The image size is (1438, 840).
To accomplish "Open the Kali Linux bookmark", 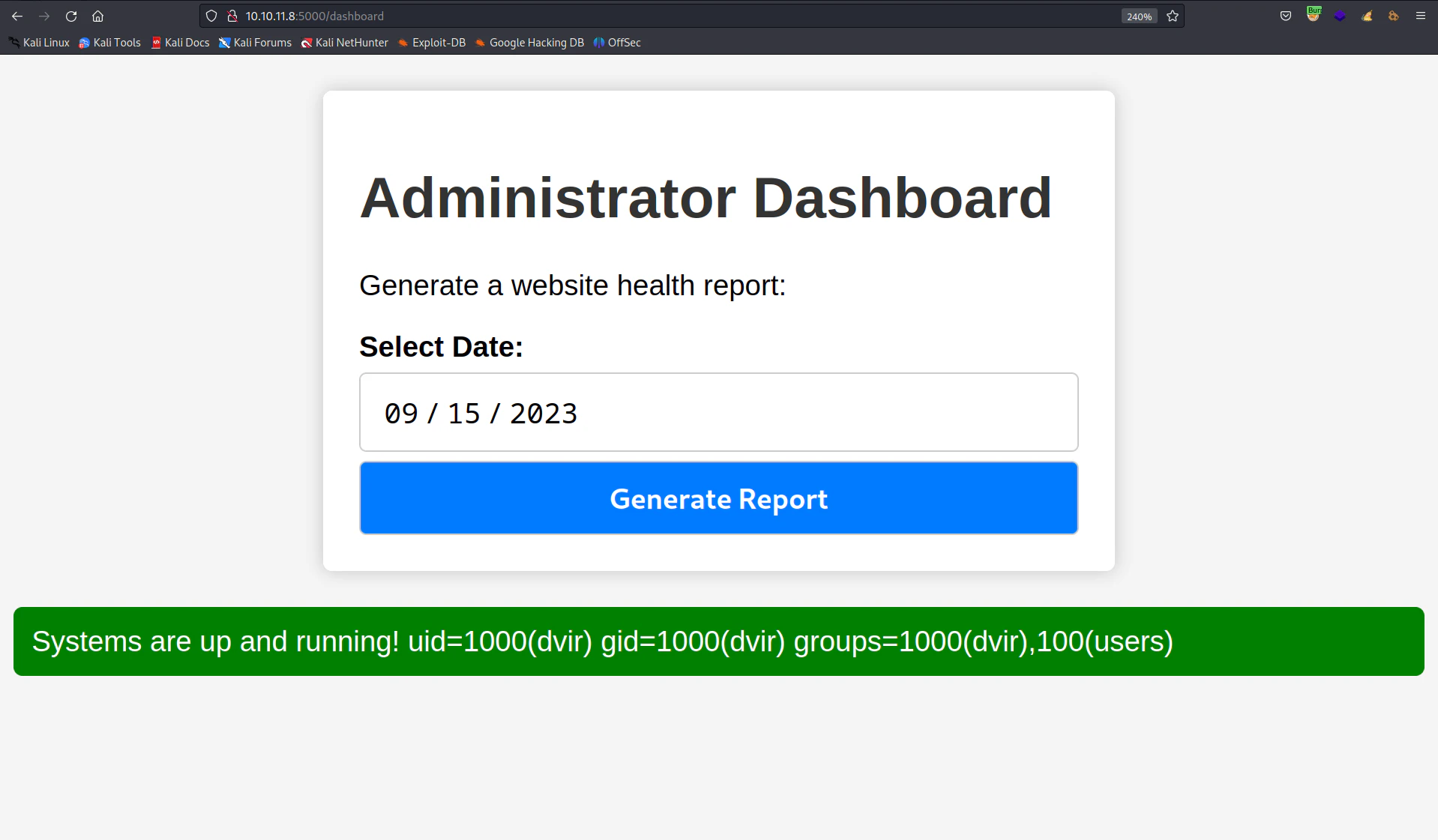I will (39, 43).
